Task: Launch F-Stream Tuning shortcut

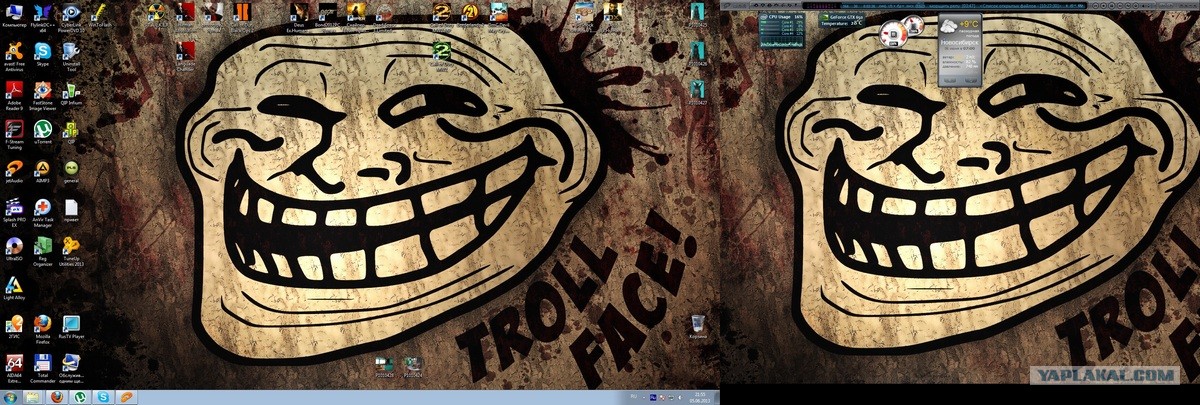Action: 14,135
